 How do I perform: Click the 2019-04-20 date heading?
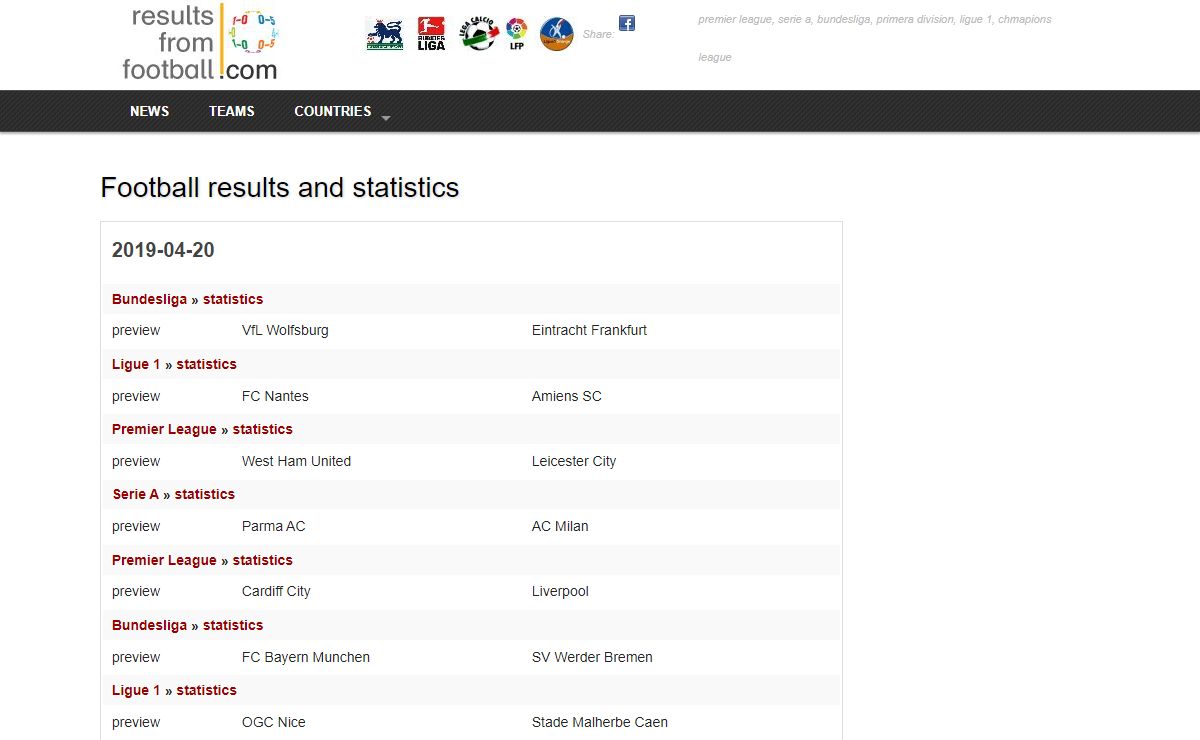(163, 250)
